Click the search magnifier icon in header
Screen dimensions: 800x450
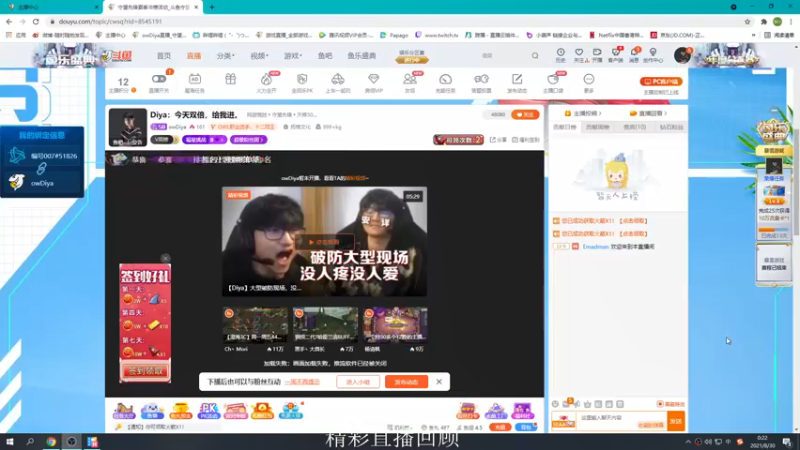(535, 56)
